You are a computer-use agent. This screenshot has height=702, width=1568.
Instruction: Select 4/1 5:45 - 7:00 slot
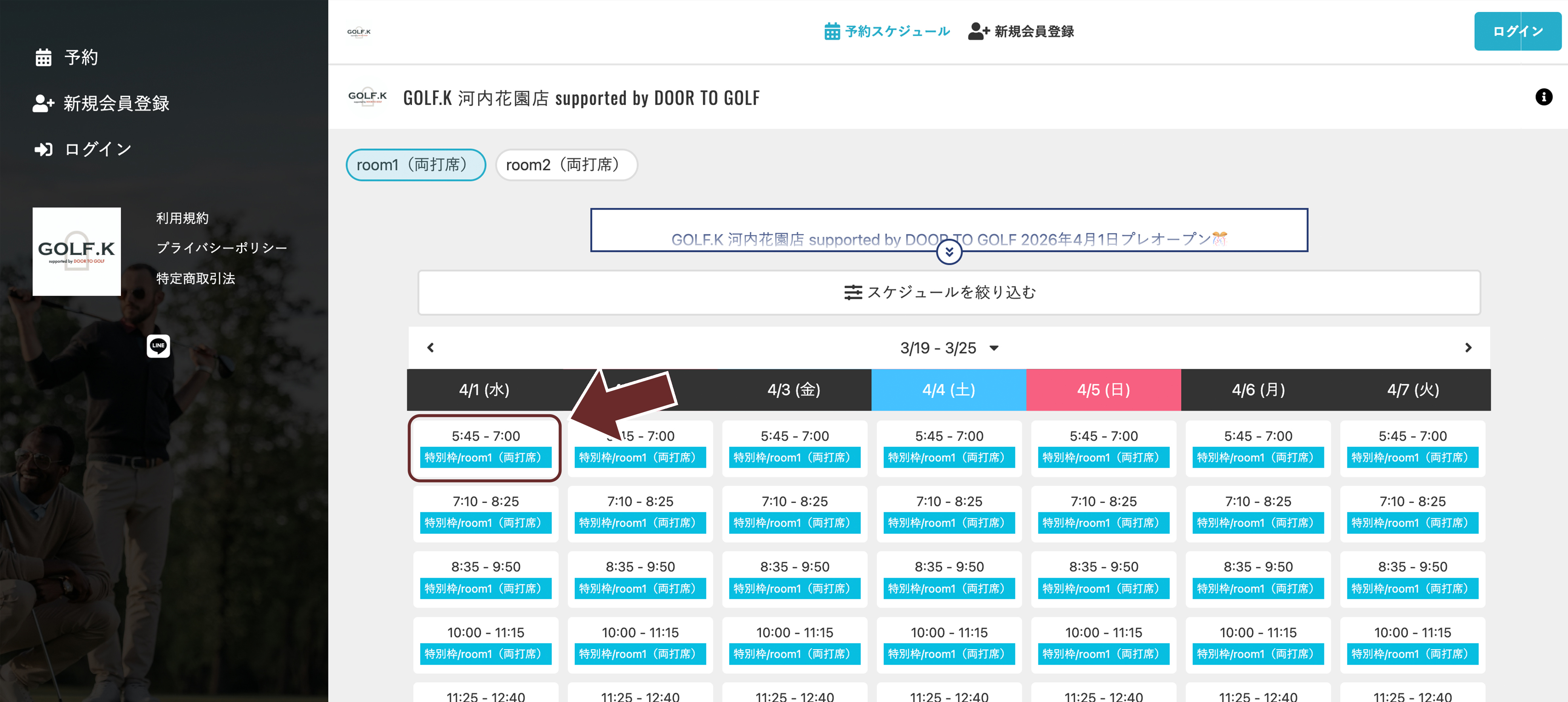(x=485, y=448)
